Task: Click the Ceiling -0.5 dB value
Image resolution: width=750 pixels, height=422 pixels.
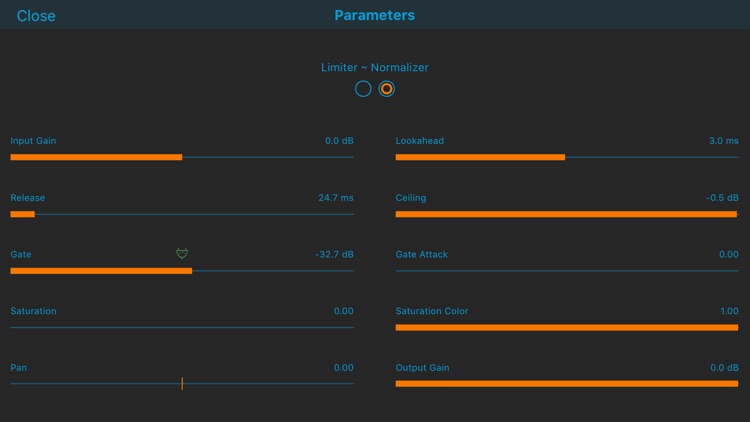Action: click(722, 198)
